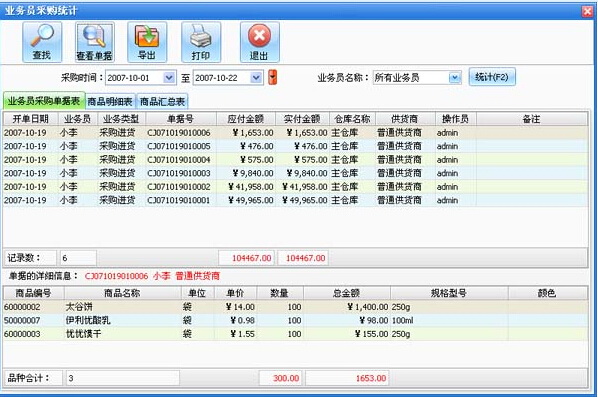Click the 实付金额 column header
The width and height of the screenshot is (598, 398).
[x=302, y=119]
